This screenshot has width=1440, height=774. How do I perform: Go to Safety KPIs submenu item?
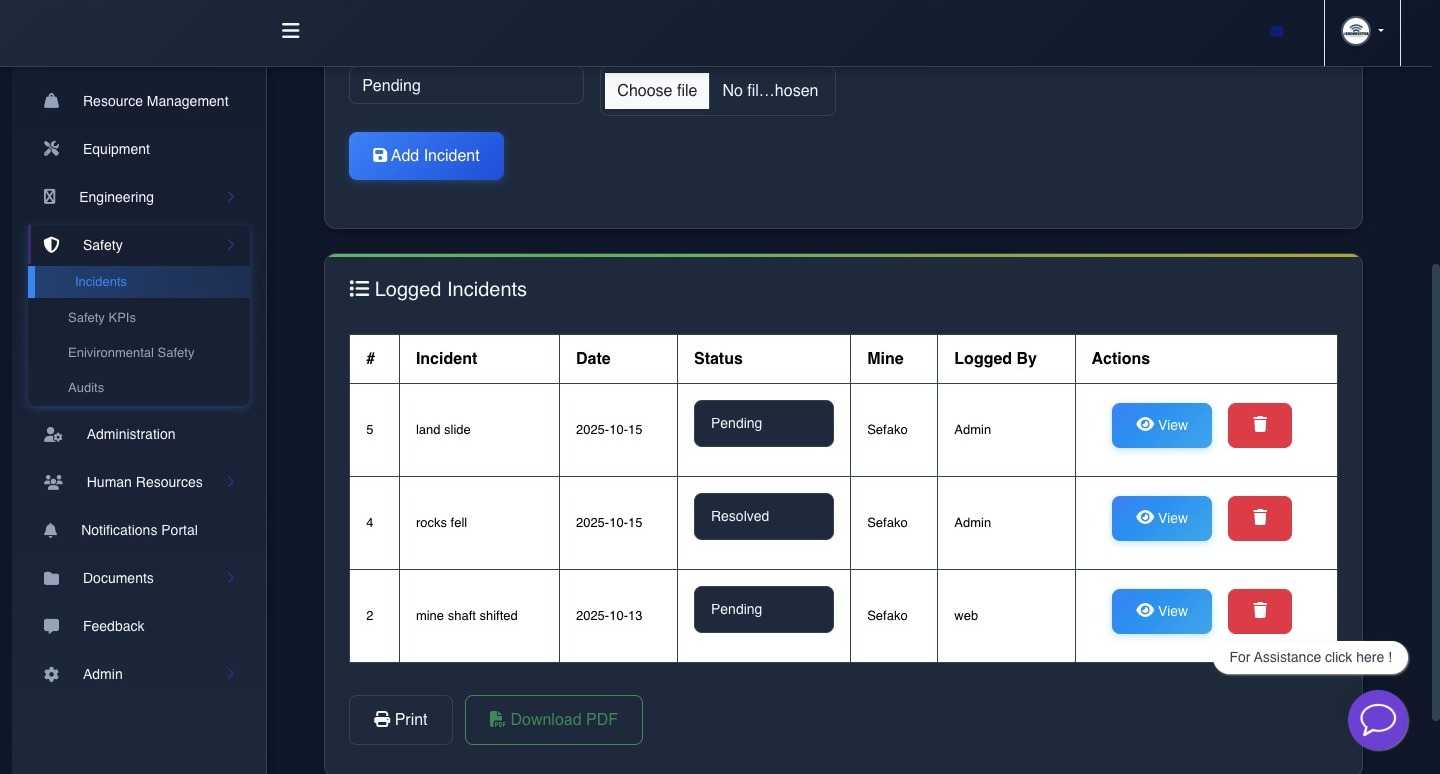(102, 317)
